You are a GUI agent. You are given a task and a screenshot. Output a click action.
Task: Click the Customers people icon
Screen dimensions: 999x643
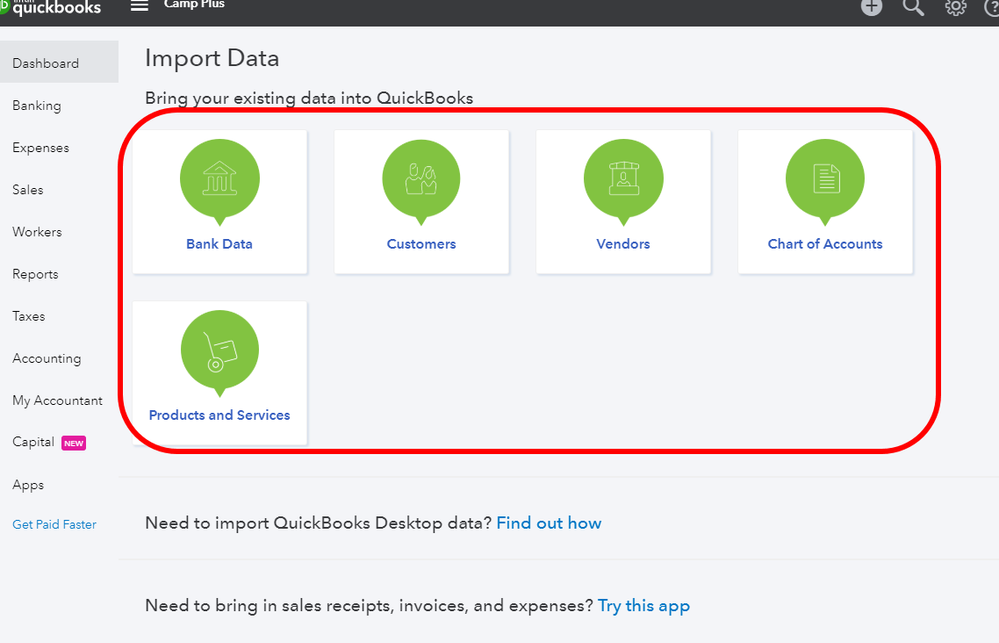point(421,179)
